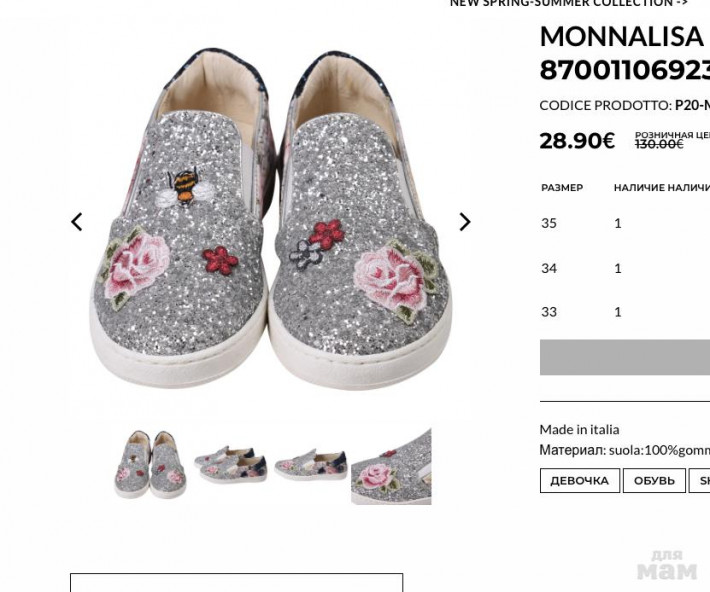Viewport: 710px width, 592px height.
Task: Click the "для мам" watermark logo
Action: [x=666, y=565]
